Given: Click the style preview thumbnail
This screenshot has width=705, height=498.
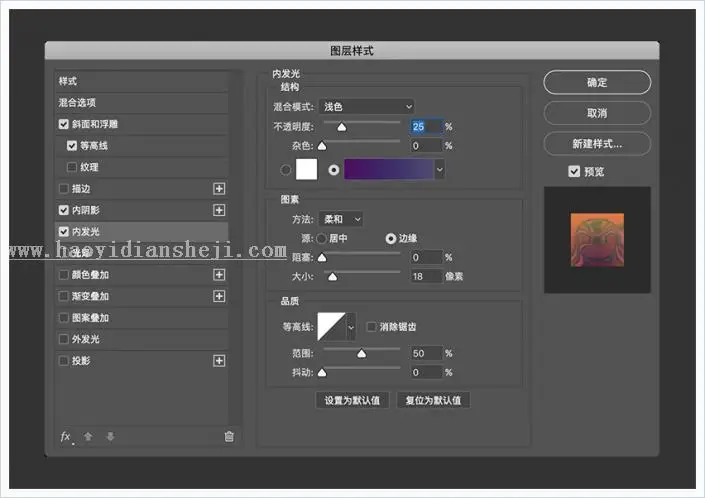Looking at the screenshot, I should 597,240.
